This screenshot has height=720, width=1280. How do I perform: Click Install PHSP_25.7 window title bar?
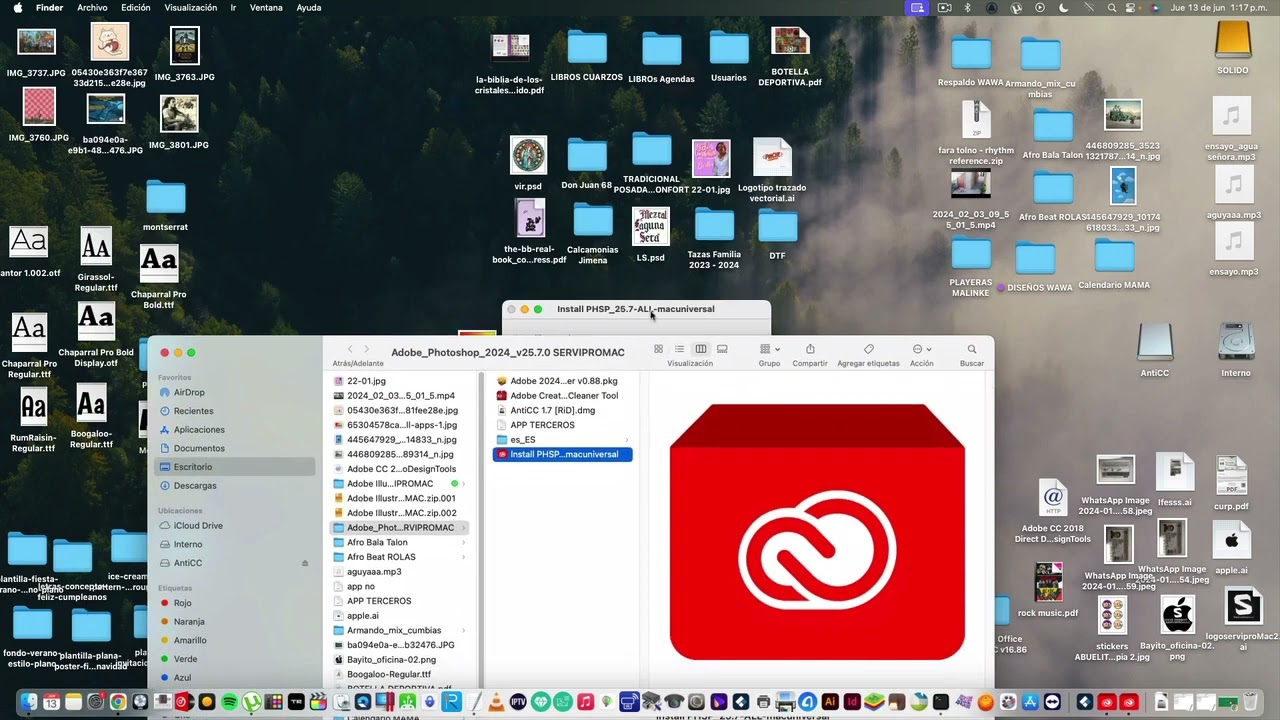pyautogui.click(x=636, y=309)
